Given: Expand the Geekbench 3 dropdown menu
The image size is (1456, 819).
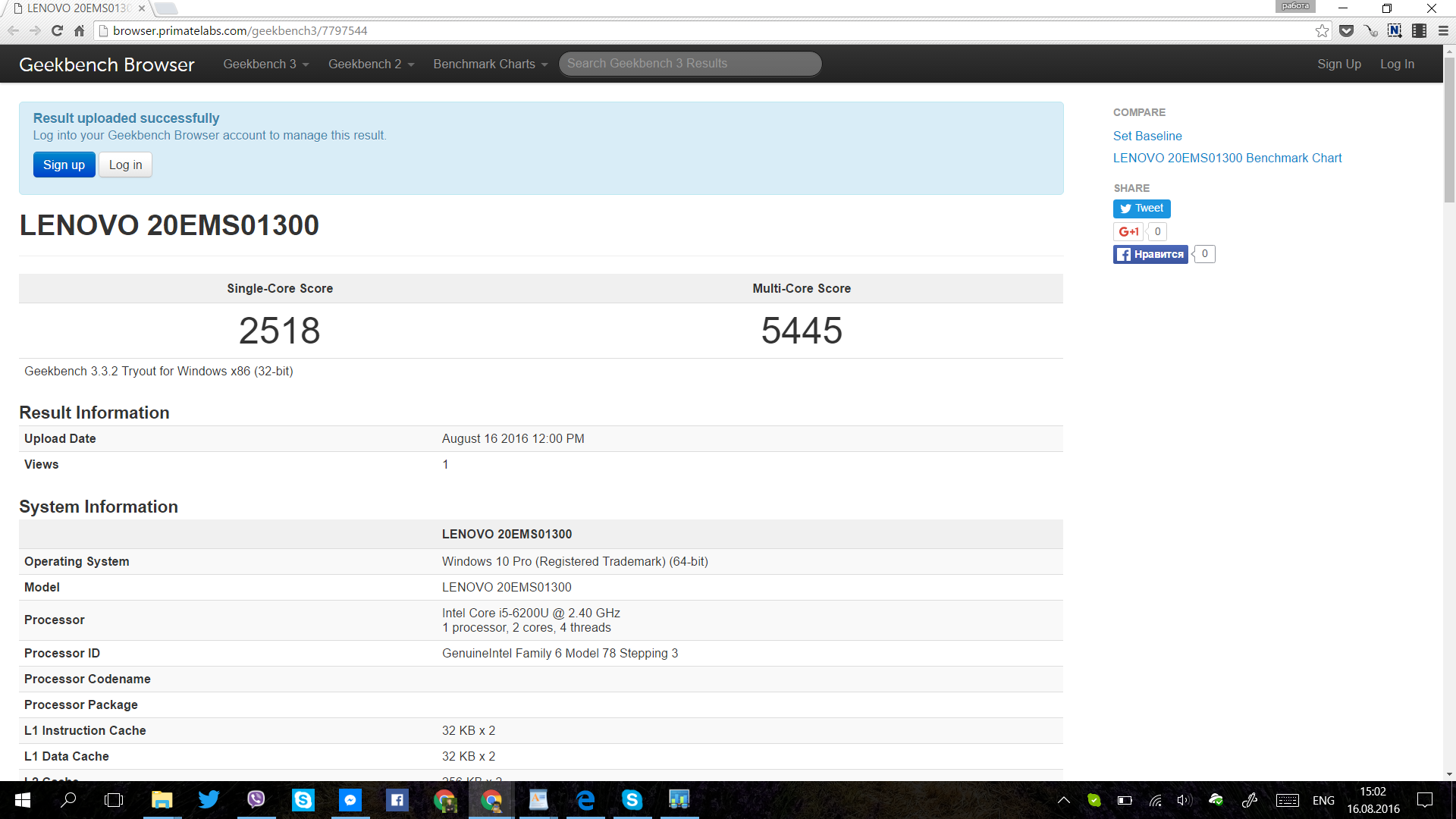Looking at the screenshot, I should (266, 64).
